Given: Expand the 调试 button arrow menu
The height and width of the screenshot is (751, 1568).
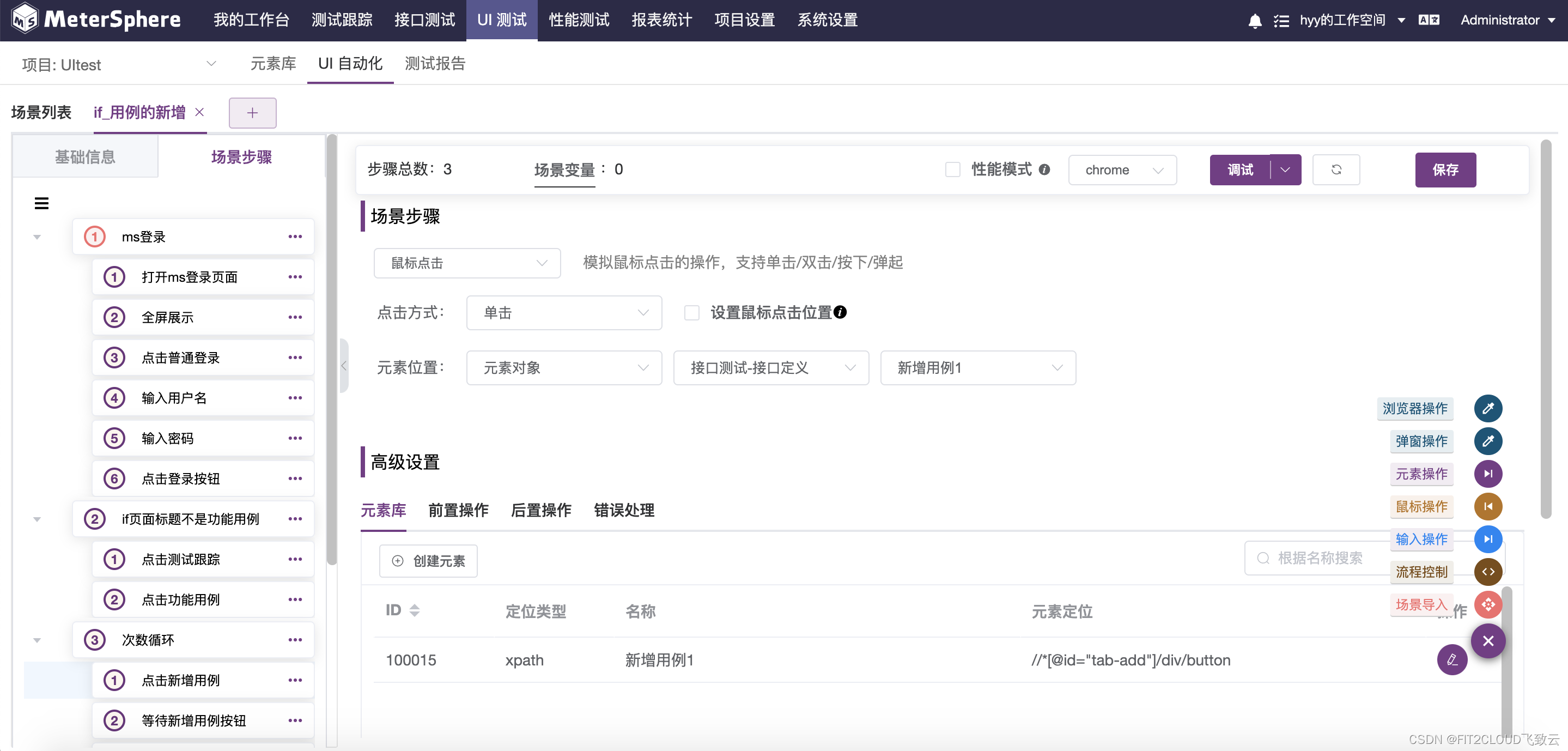Looking at the screenshot, I should 1285,169.
